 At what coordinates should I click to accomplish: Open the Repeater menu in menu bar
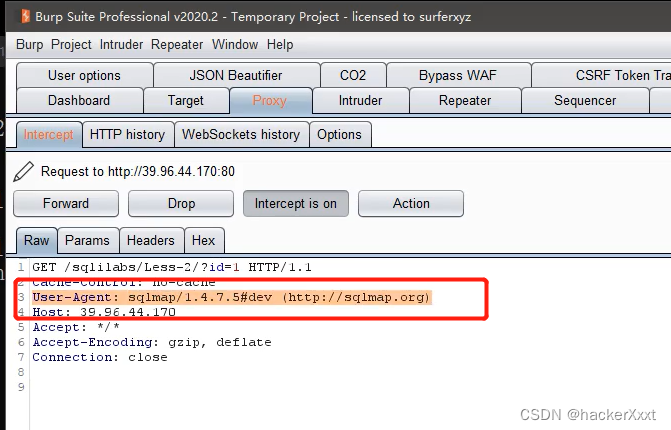pyautogui.click(x=177, y=44)
